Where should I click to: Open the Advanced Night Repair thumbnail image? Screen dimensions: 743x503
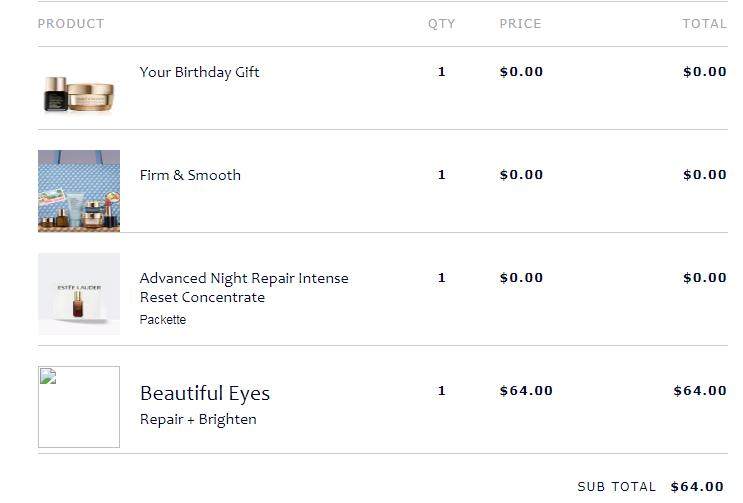[x=79, y=294]
